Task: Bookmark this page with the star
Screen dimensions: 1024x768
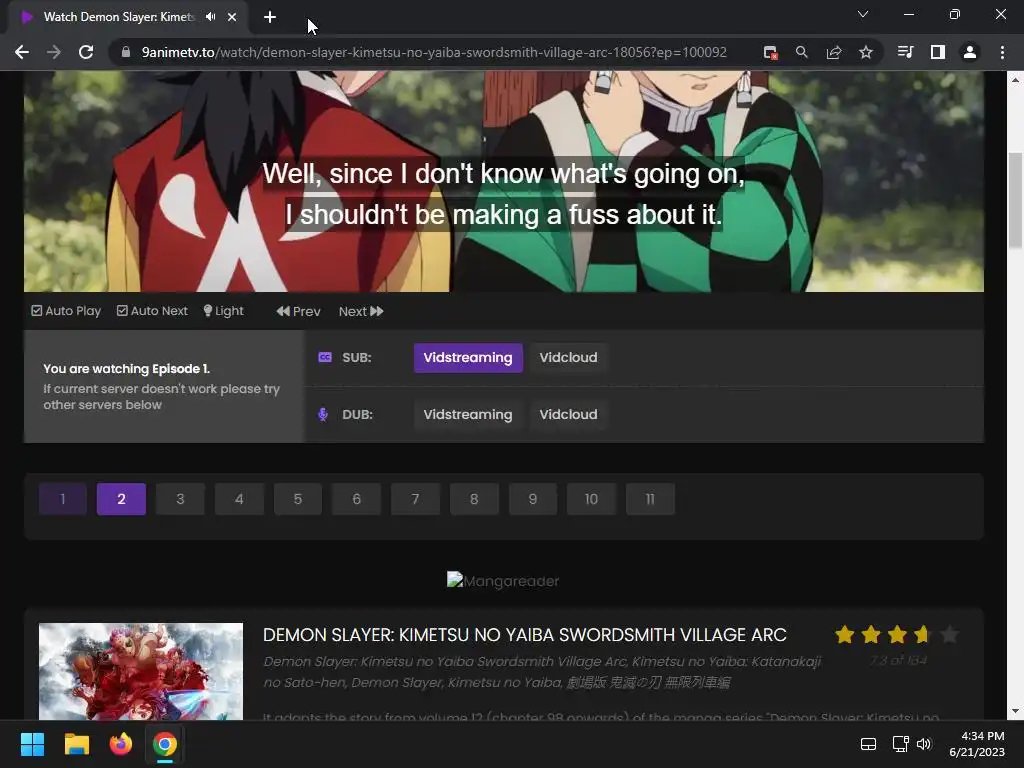Action: tap(866, 52)
